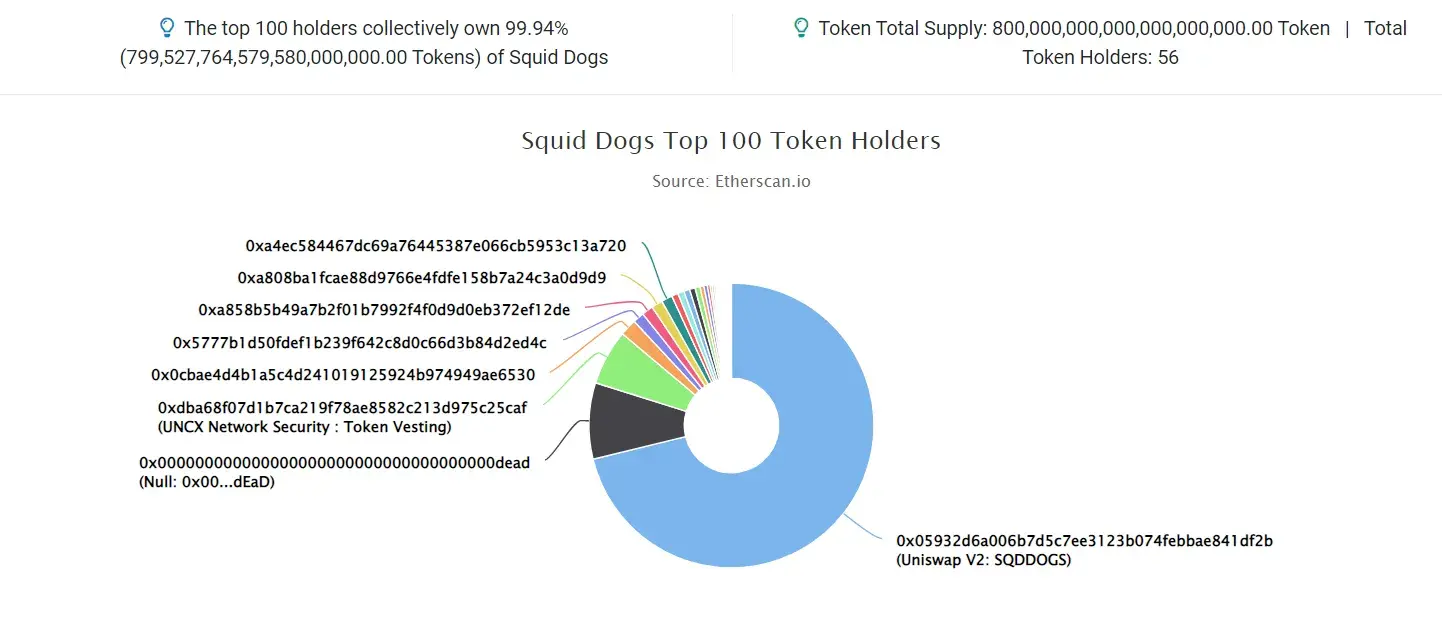This screenshot has width=1442, height=638.
Task: Click the UNCX Network Security Token Vesting label
Action: point(305,427)
